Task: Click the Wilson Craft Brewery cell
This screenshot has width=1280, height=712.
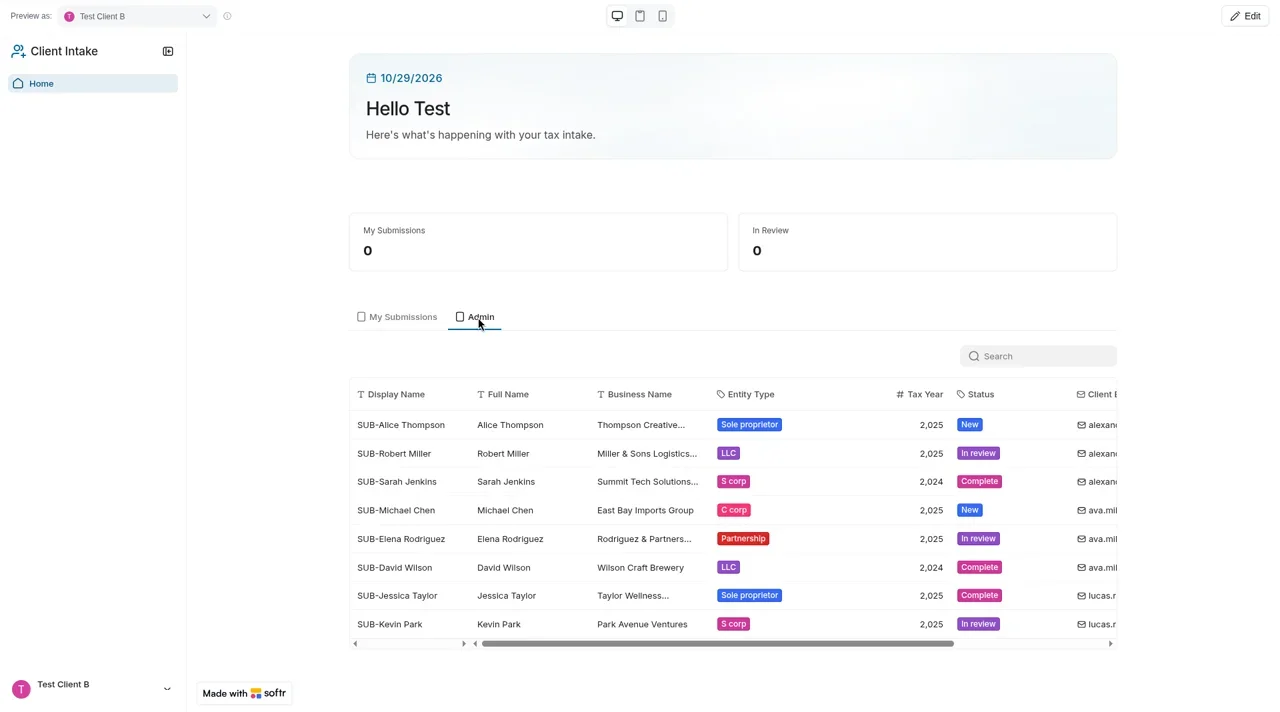Action: (x=640, y=567)
